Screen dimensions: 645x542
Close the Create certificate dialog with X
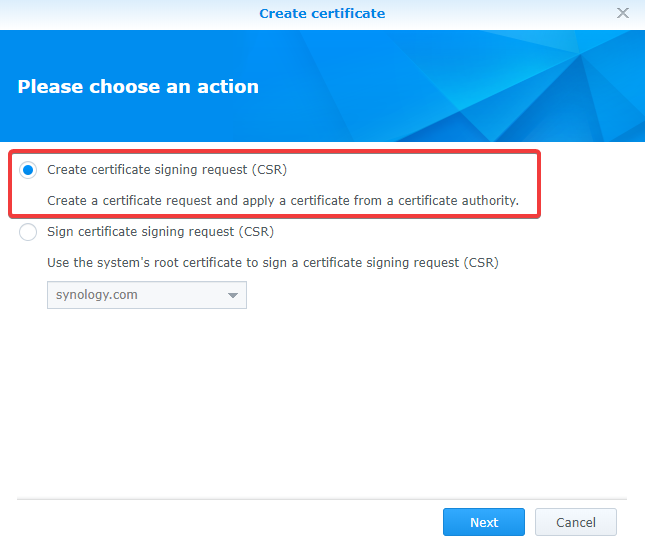(623, 13)
